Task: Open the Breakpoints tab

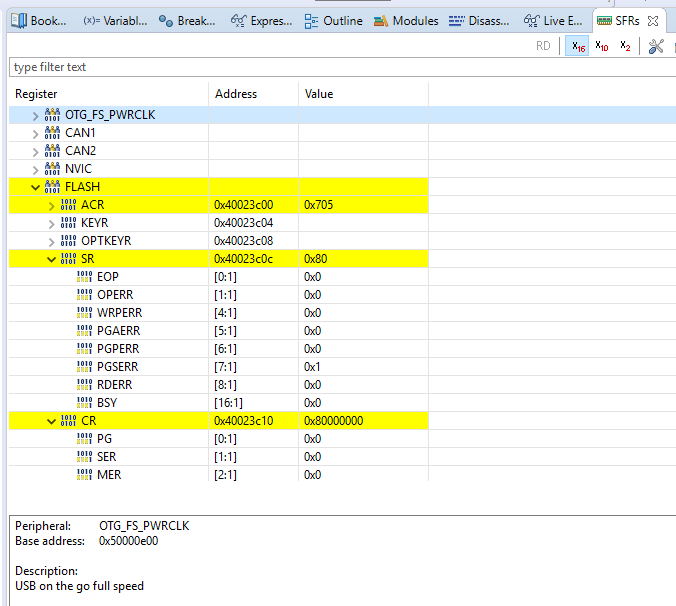Action: 187,21
